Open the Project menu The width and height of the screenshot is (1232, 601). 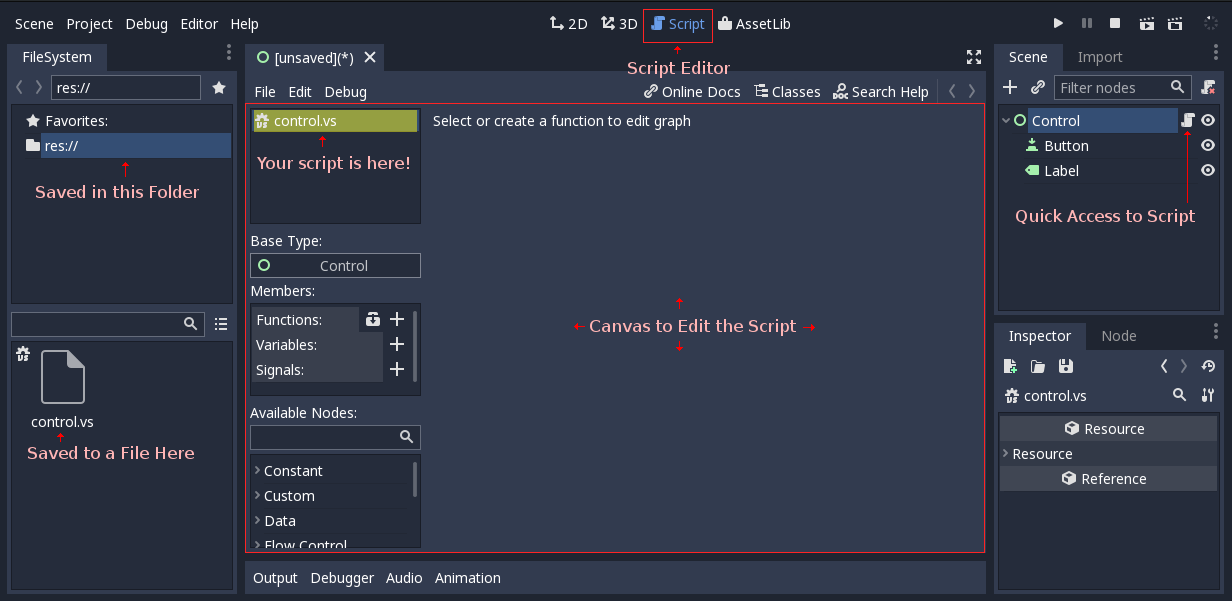89,23
